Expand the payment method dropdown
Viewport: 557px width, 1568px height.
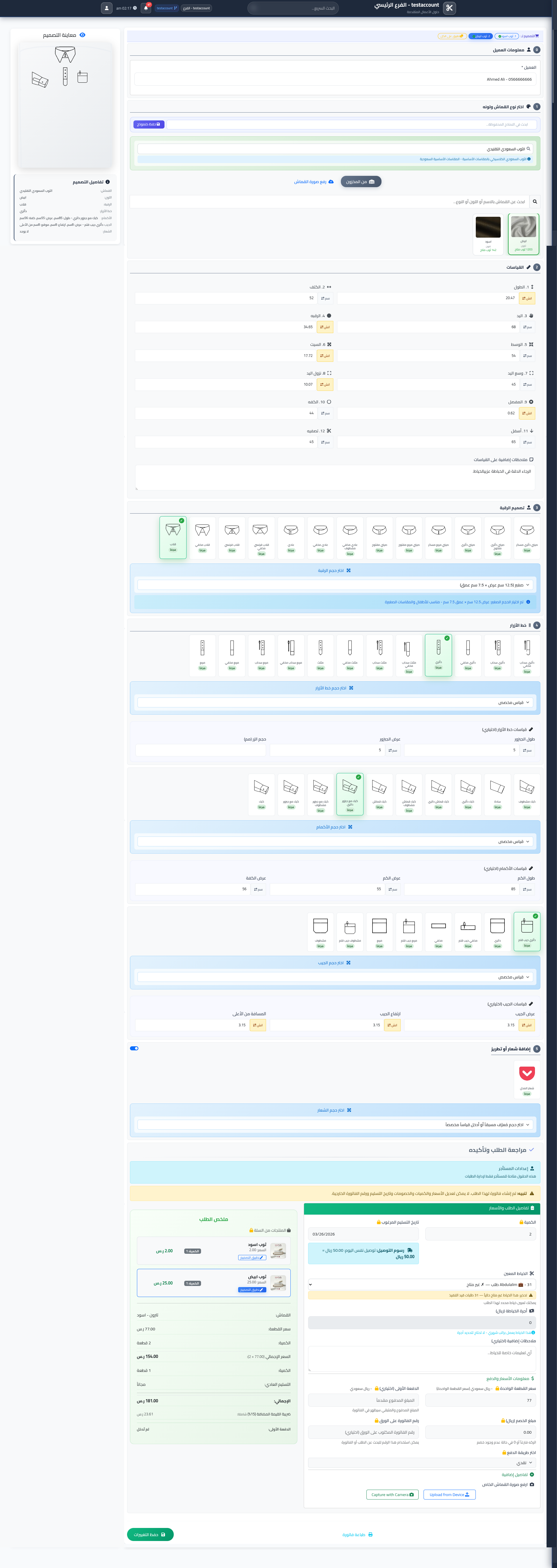[422, 1463]
